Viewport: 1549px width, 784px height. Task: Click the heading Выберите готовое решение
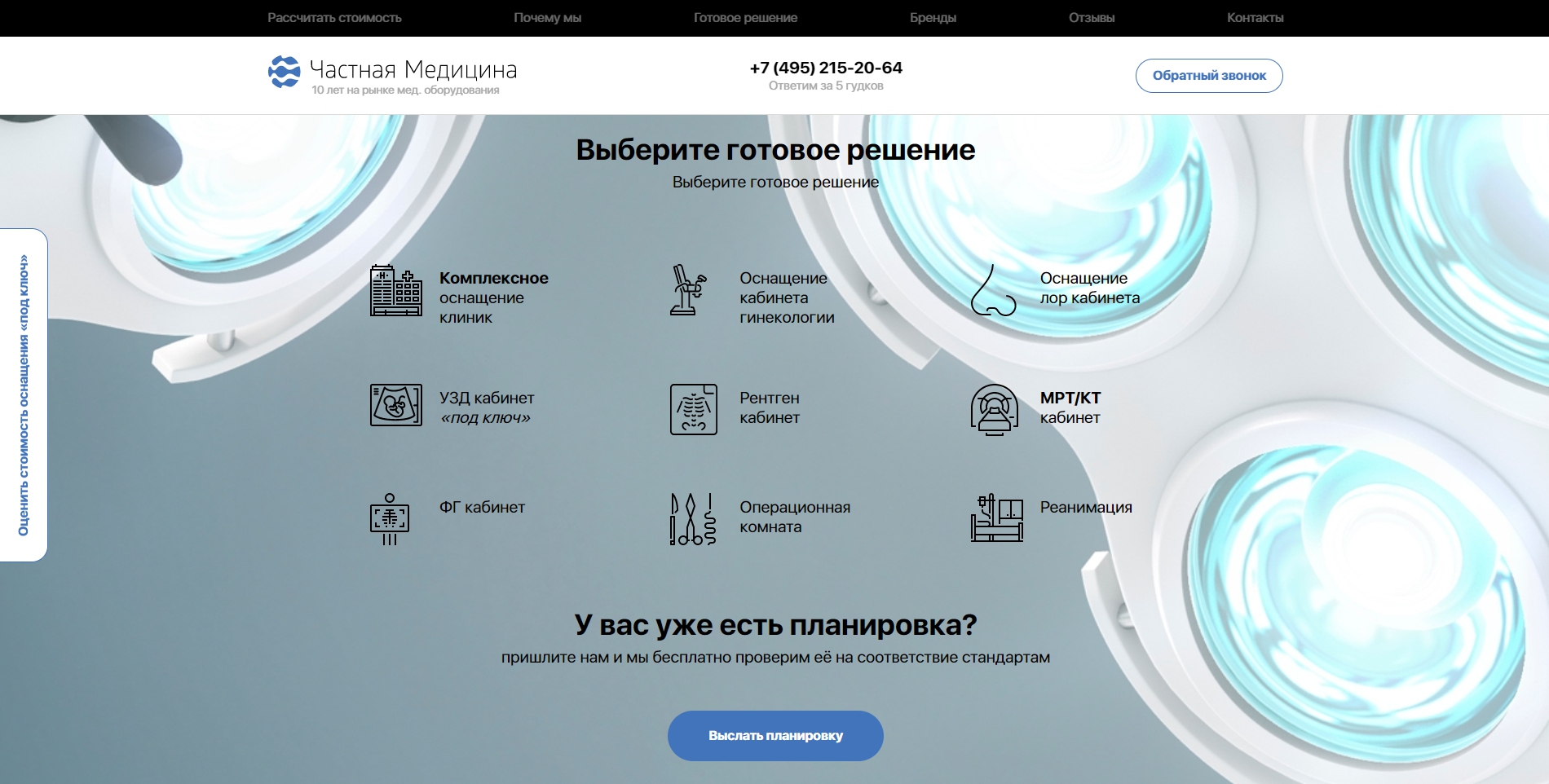(x=775, y=149)
